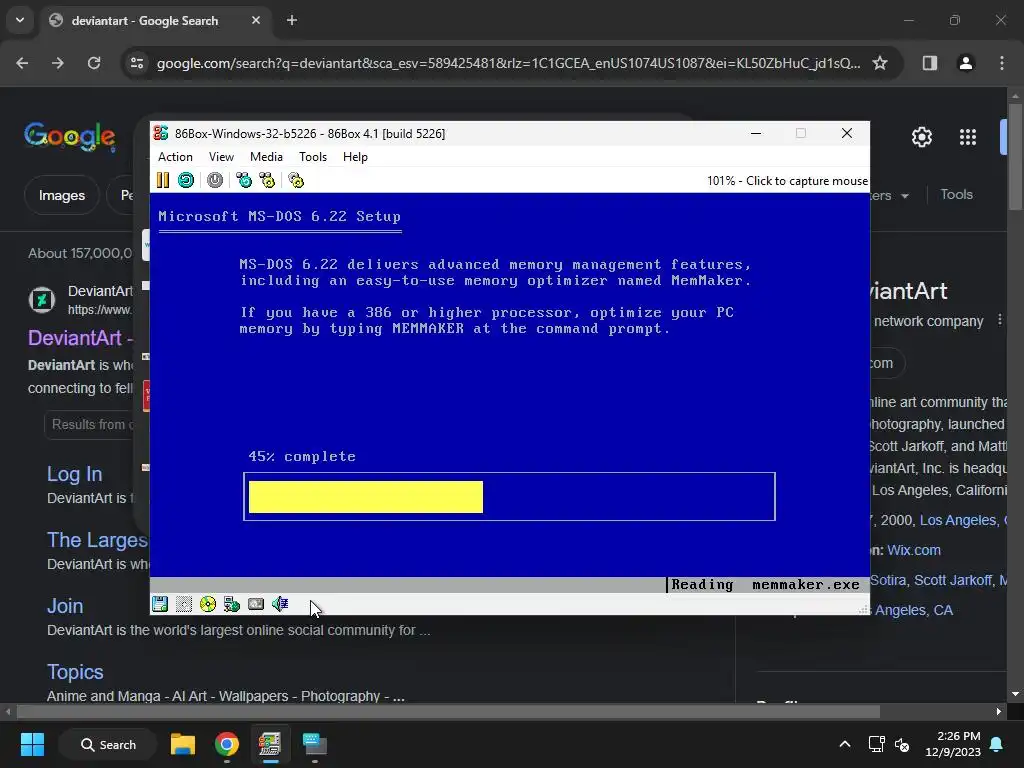Image resolution: width=1024 pixels, height=768 pixels.
Task: Bookmark this page with star icon
Action: [x=880, y=63]
